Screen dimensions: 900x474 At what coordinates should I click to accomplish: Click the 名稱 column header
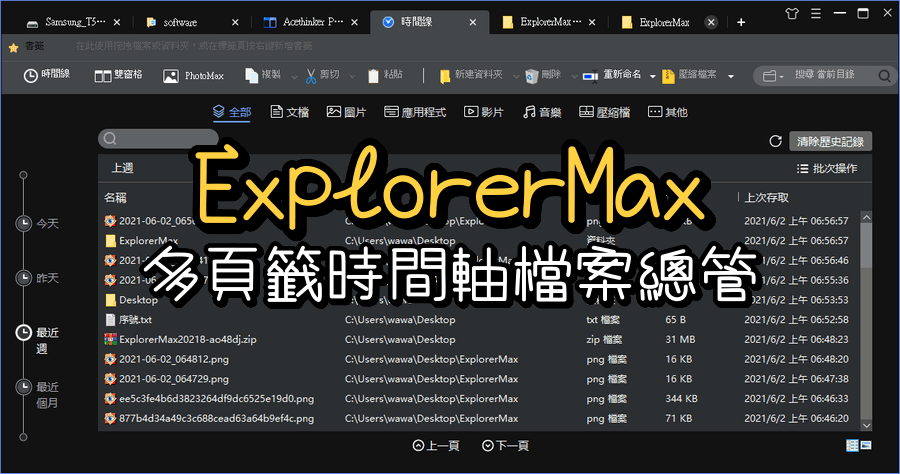coord(115,198)
